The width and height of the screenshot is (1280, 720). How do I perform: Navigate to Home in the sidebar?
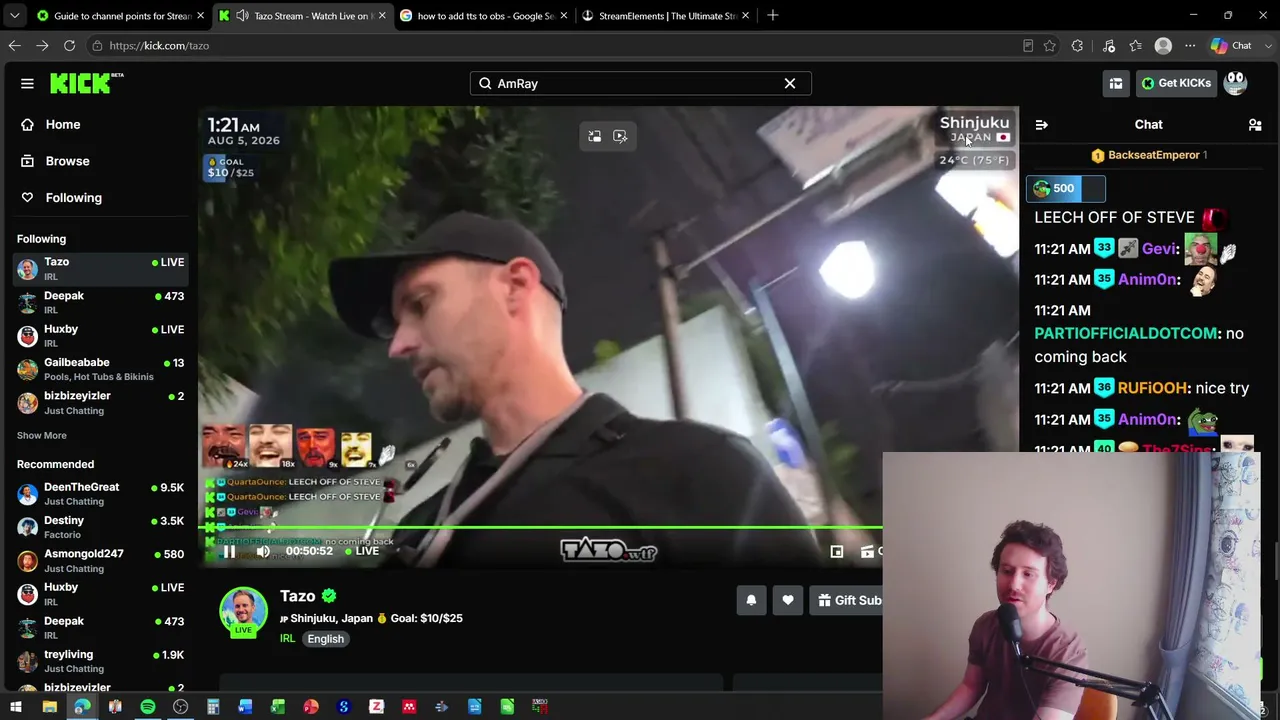point(63,124)
